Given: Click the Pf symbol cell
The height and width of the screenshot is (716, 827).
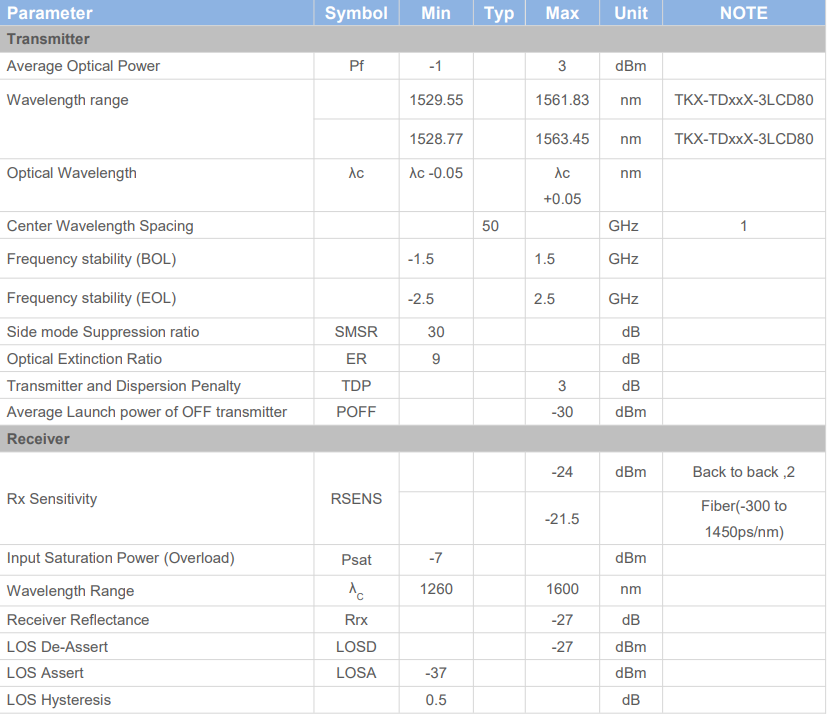Looking at the screenshot, I should point(356,66).
